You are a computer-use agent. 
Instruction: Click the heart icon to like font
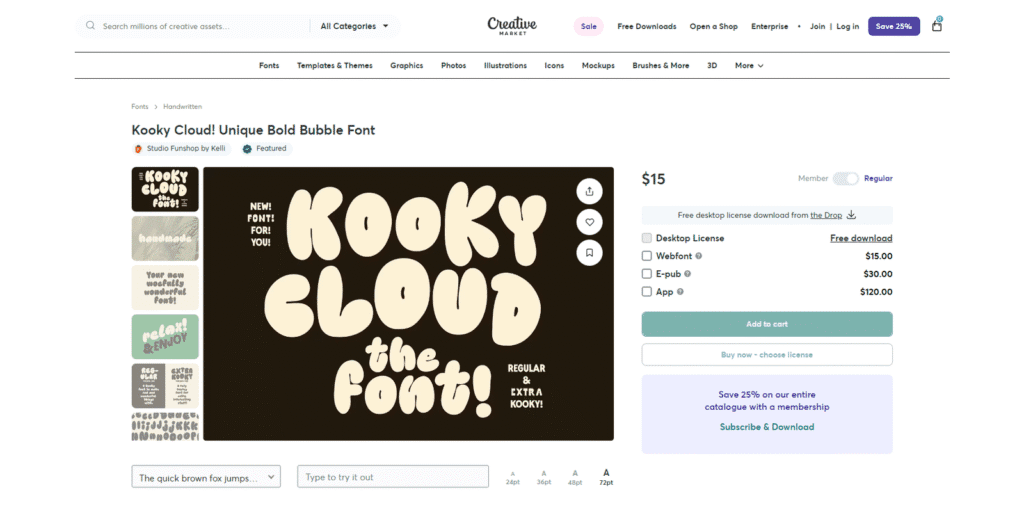(589, 222)
